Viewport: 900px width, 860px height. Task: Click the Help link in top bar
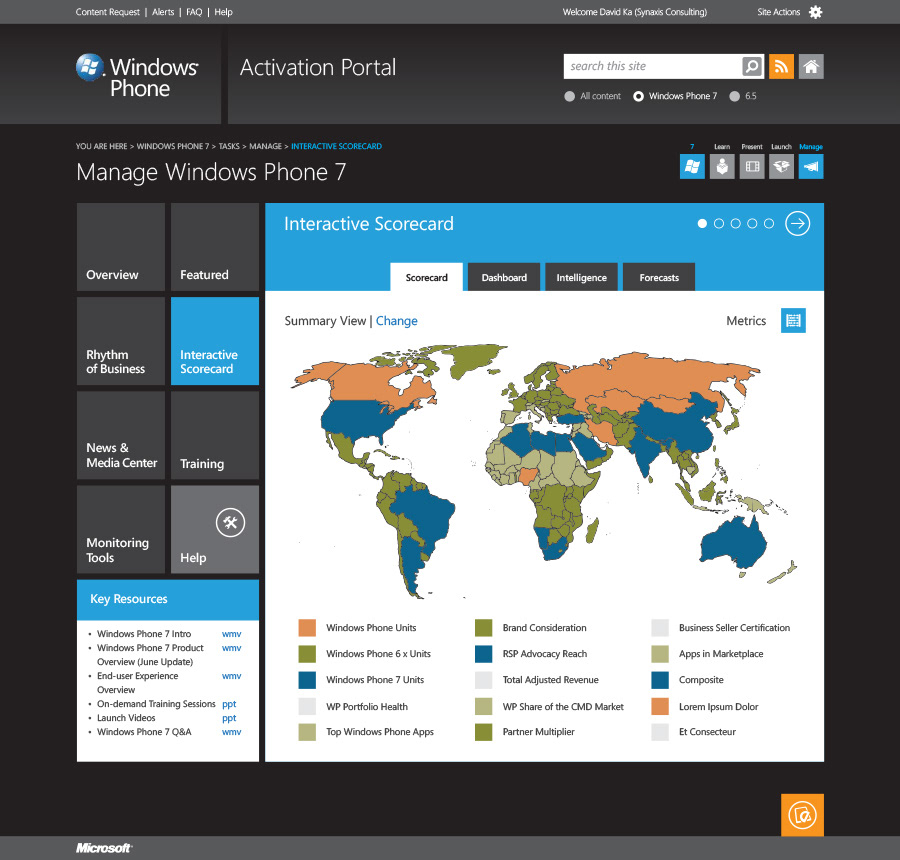click(x=223, y=12)
